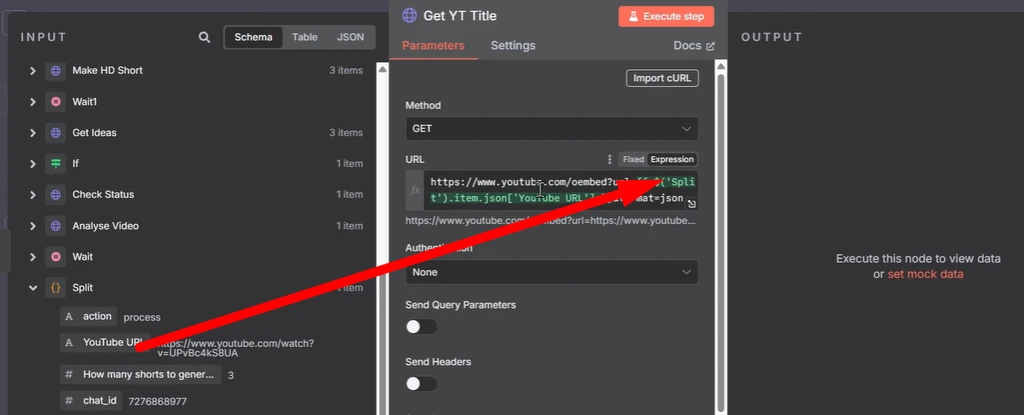The width and height of the screenshot is (1024, 415).
Task: Click the Get YT Title node name
Action: coord(460,16)
